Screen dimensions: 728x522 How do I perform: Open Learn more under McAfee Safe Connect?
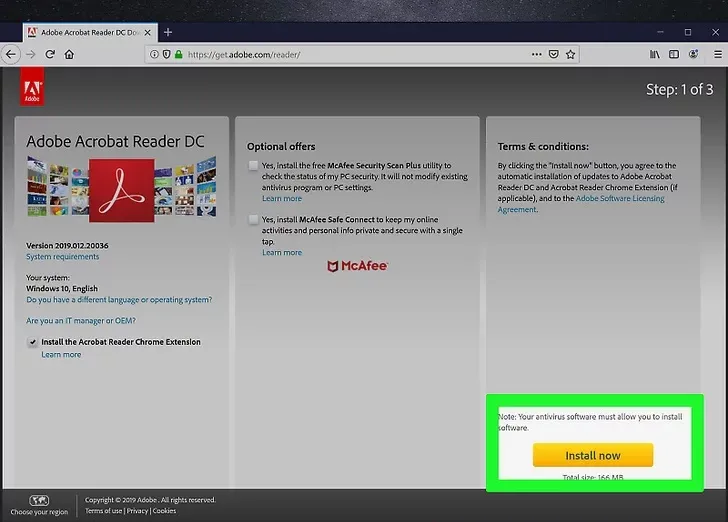282,253
